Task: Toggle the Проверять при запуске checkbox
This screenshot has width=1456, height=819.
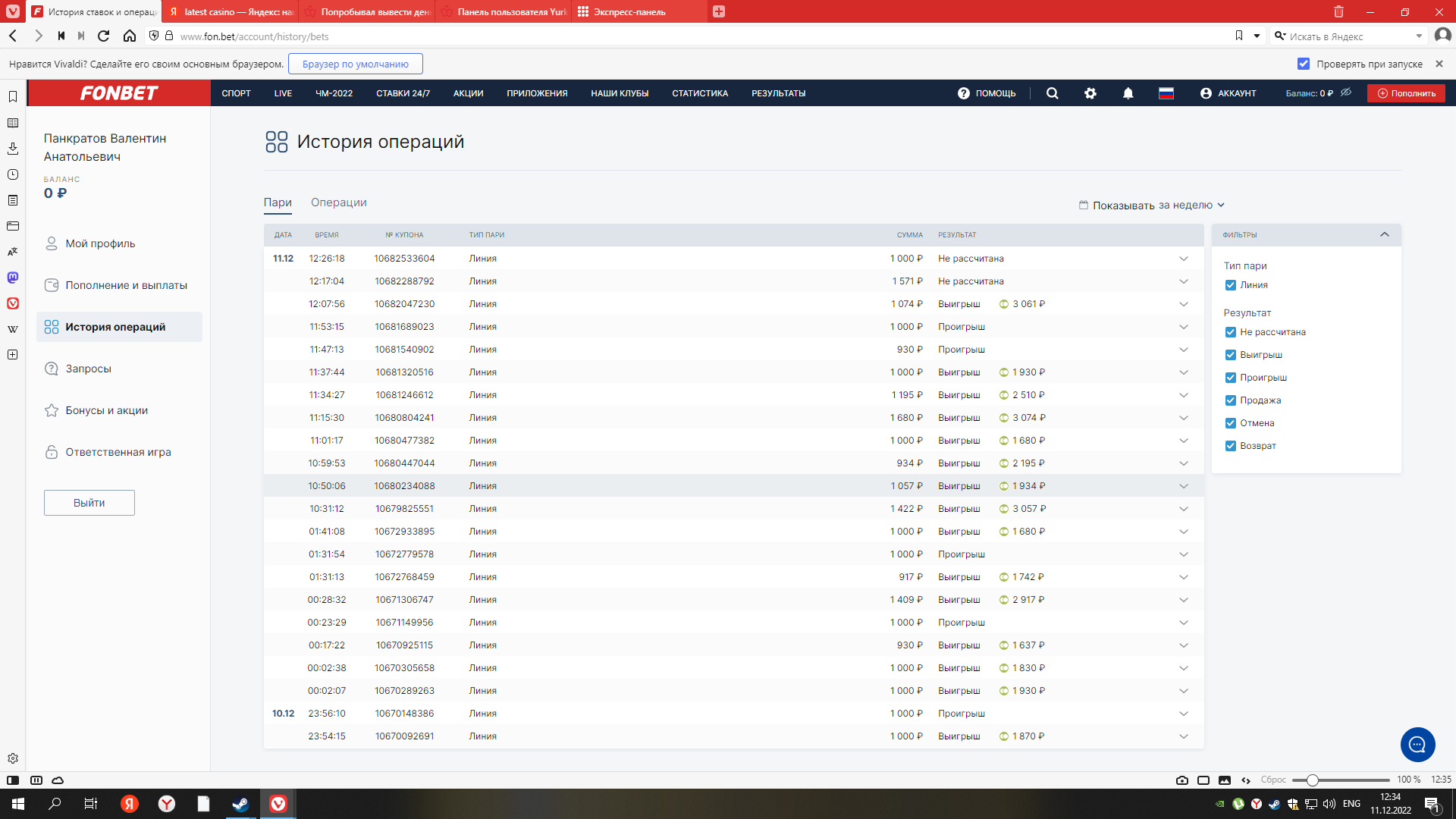Action: 1304,64
